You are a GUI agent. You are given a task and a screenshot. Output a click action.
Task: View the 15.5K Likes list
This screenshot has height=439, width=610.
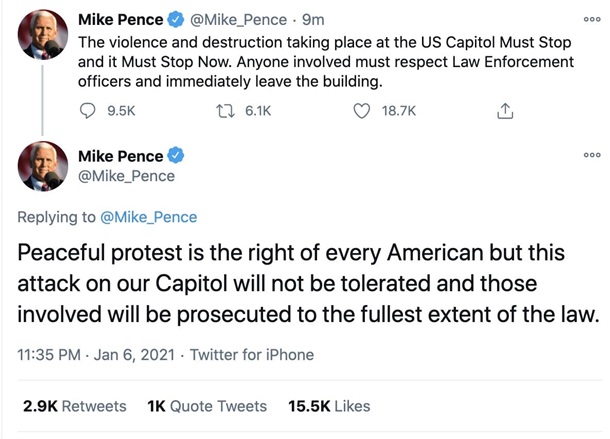tap(328, 405)
